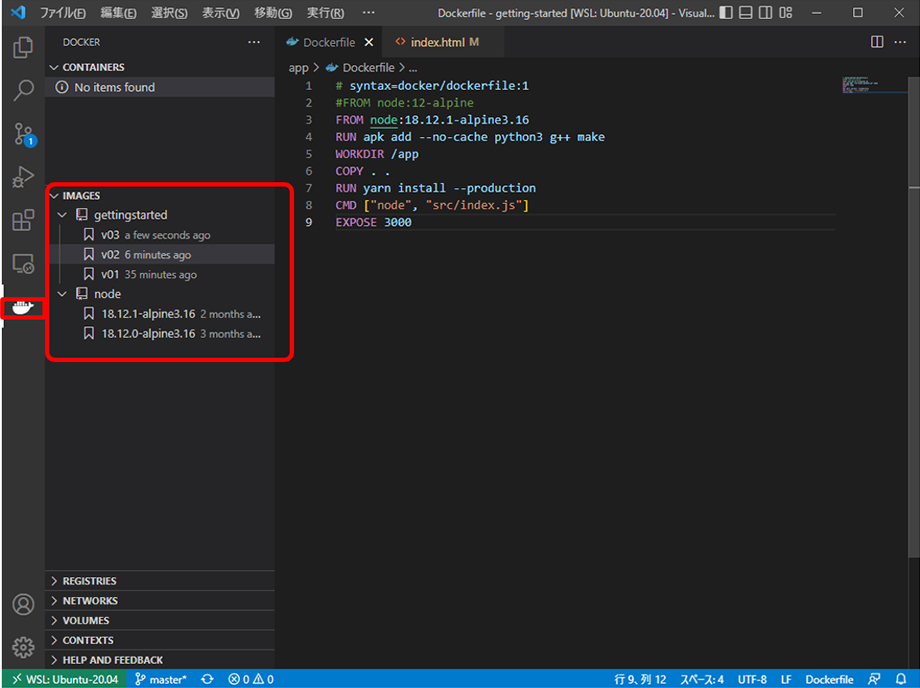Close the Dockerfile tab

[368, 42]
